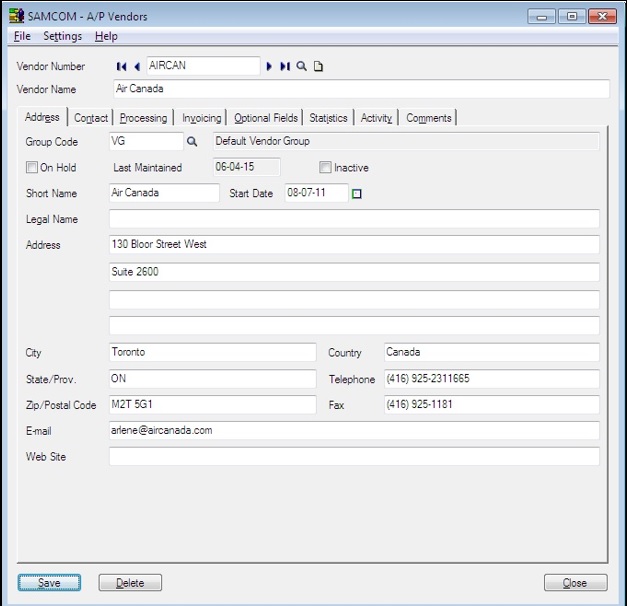The height and width of the screenshot is (606, 627).
Task: Click into the E-mail field
Action: (x=353, y=430)
